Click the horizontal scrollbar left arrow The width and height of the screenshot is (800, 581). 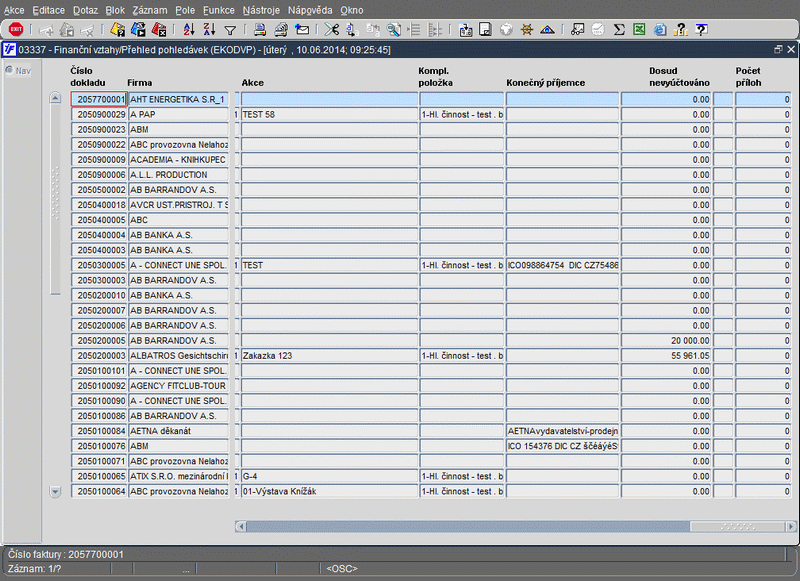(241, 526)
